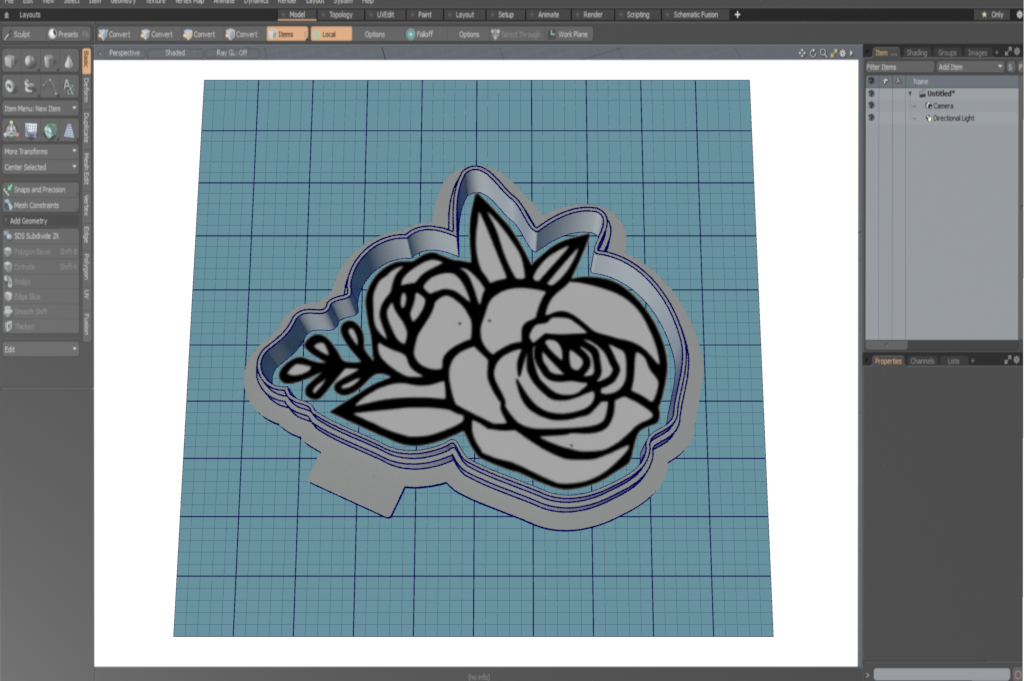Click the viewport rotate icon
Screen dimensions: 1024x681
(x=813, y=52)
